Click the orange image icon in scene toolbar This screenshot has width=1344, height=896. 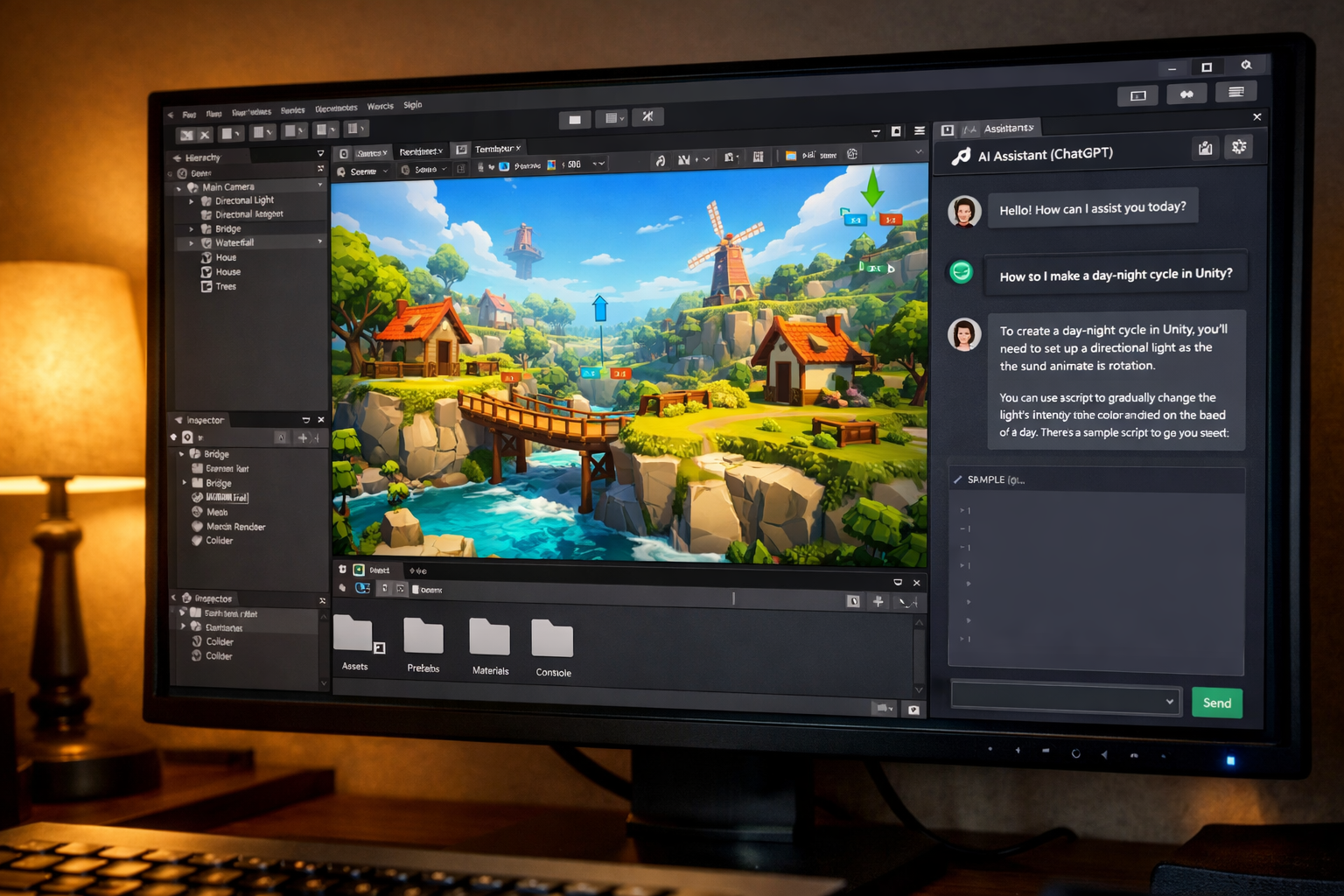click(x=791, y=156)
